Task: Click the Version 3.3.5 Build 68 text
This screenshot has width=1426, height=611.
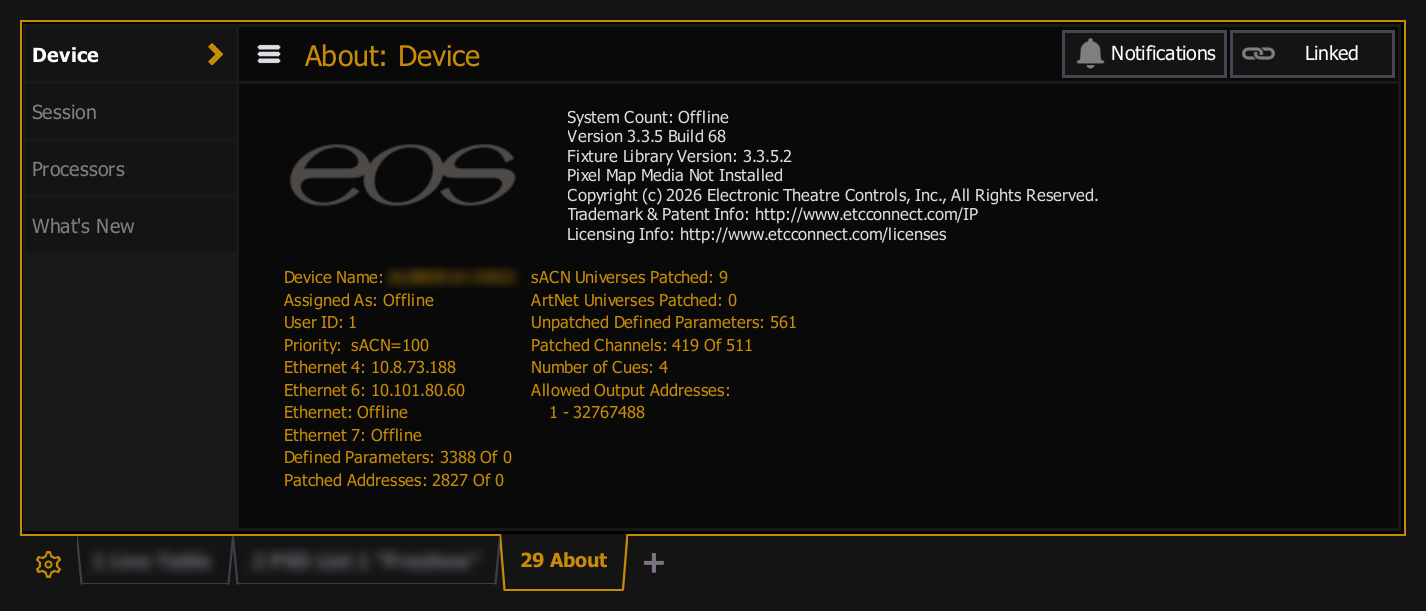Action: point(646,136)
